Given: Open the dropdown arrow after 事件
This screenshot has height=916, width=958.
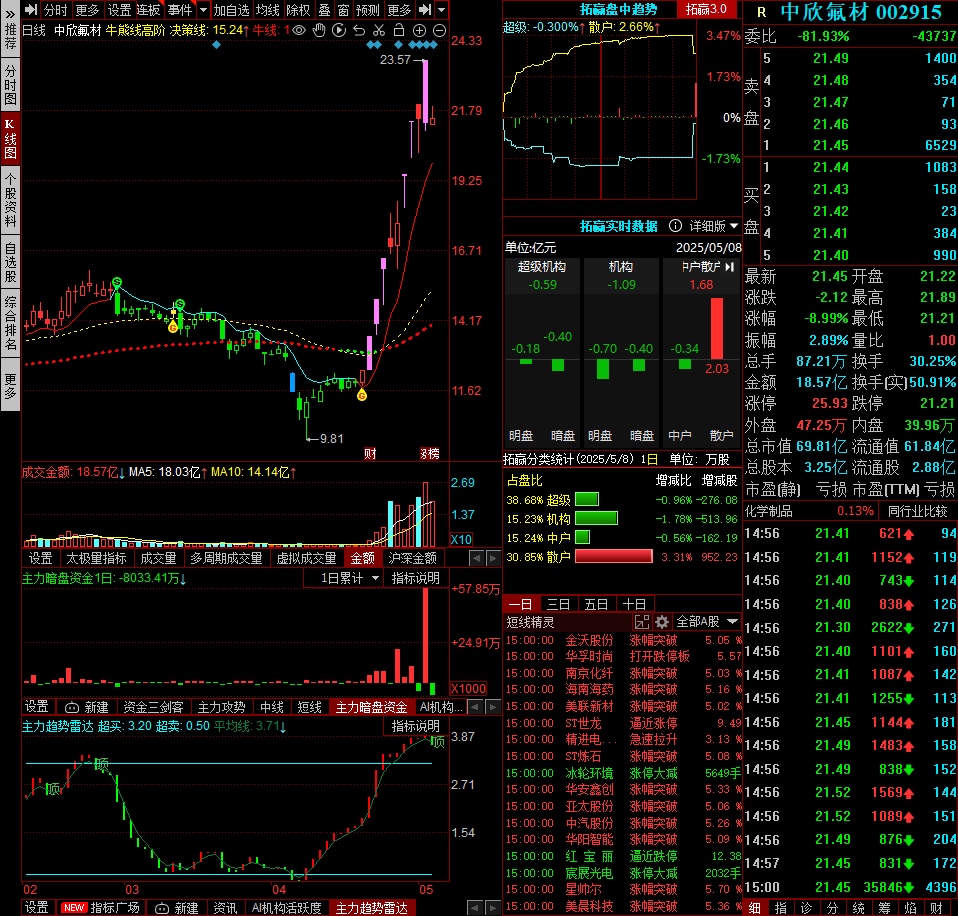Looking at the screenshot, I should [203, 10].
